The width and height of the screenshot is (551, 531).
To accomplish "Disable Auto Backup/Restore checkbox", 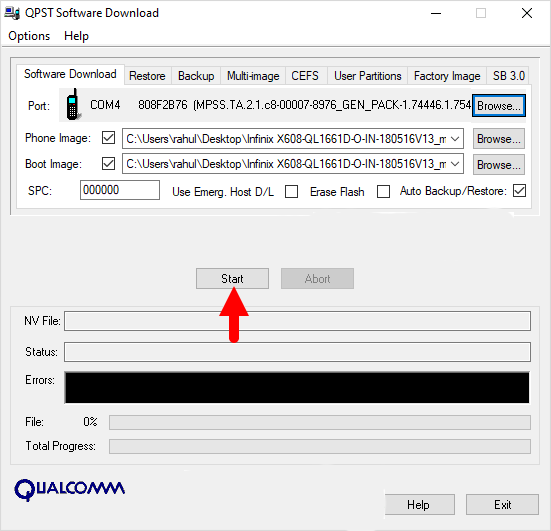I will point(519,191).
